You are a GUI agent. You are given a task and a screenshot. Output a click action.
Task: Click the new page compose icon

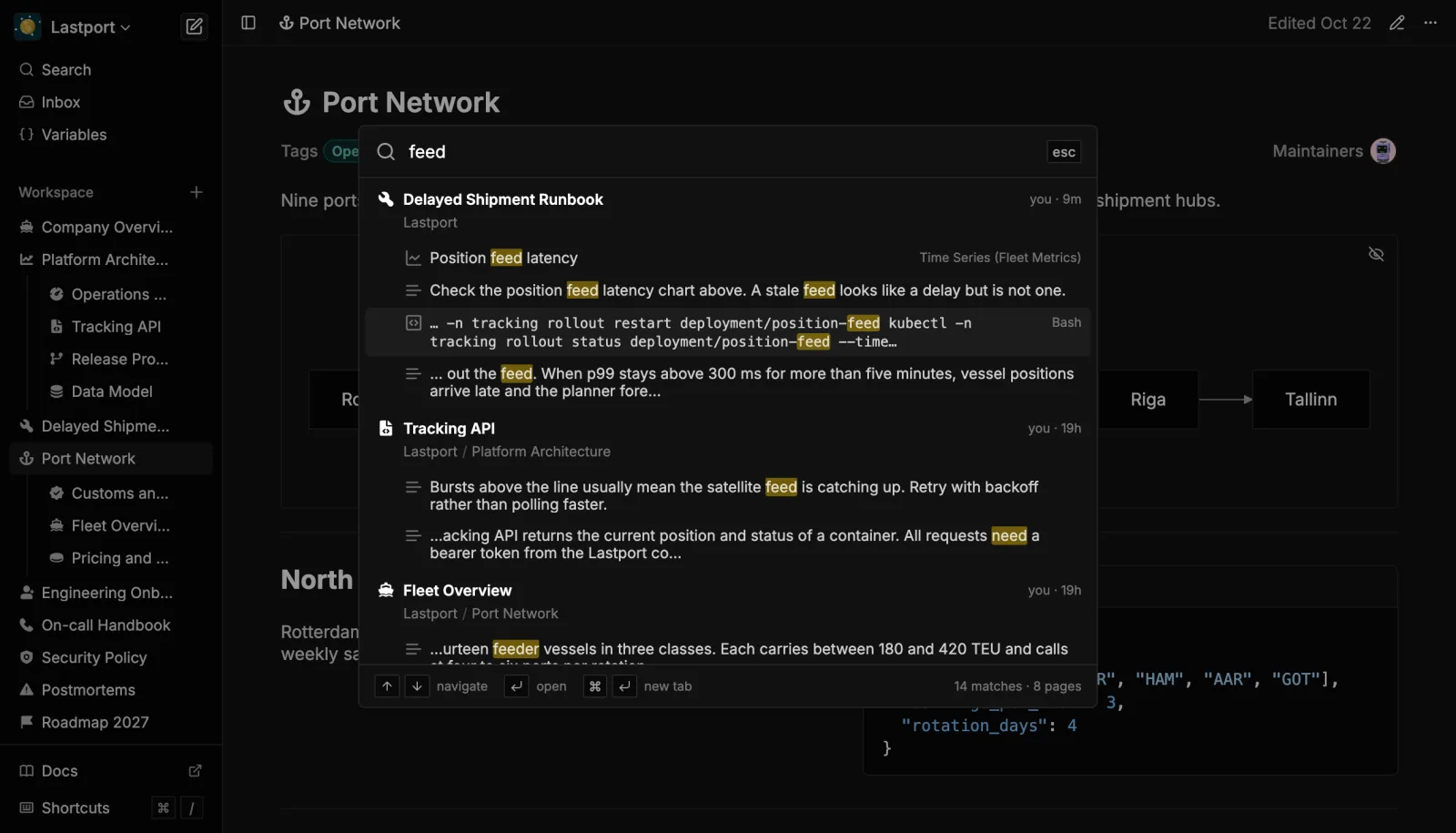[194, 26]
